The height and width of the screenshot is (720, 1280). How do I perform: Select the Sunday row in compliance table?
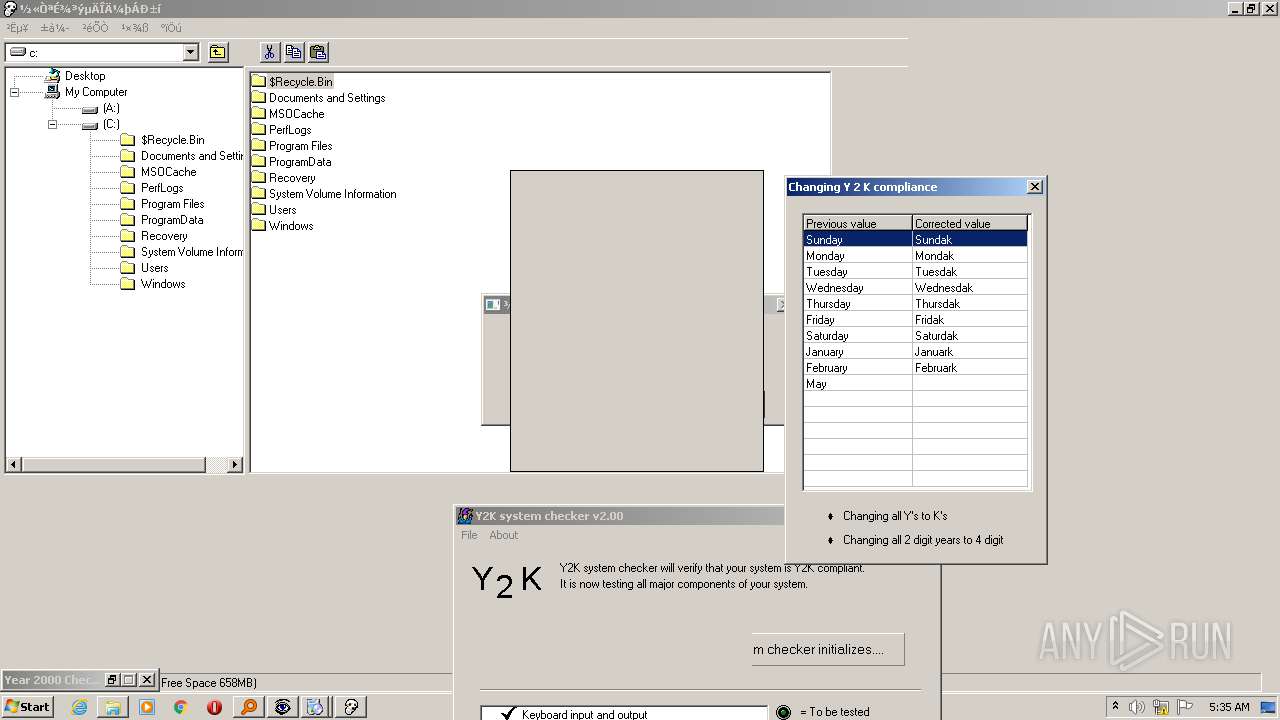[x=915, y=239]
